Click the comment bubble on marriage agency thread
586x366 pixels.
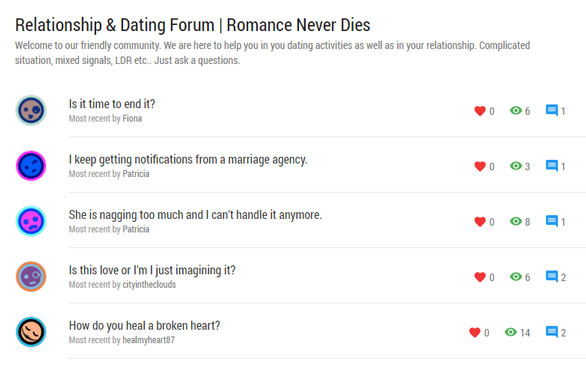click(552, 166)
